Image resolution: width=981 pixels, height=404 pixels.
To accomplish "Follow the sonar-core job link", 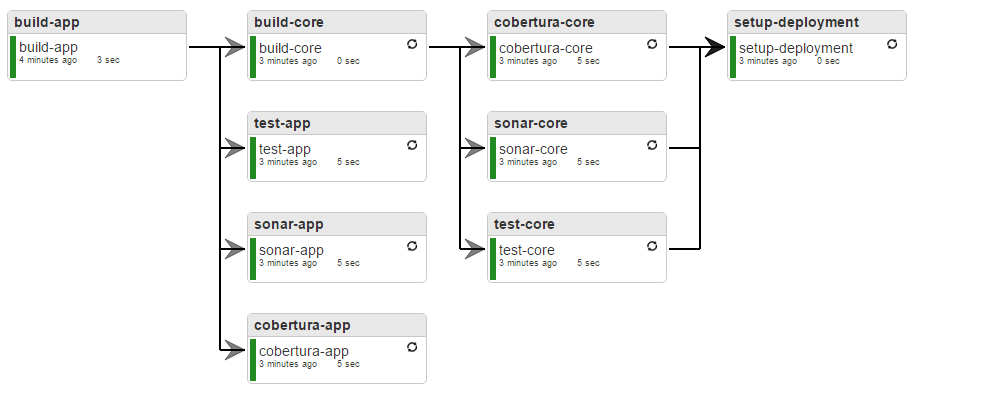I will point(533,149).
